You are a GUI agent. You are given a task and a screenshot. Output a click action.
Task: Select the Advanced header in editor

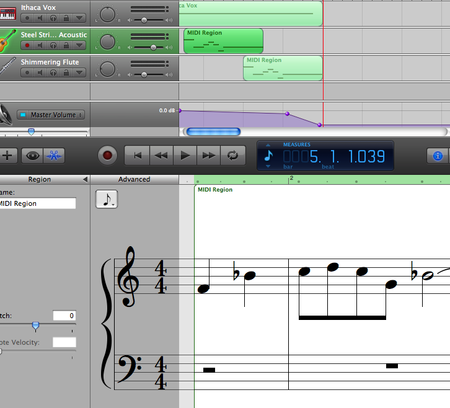tap(134, 179)
